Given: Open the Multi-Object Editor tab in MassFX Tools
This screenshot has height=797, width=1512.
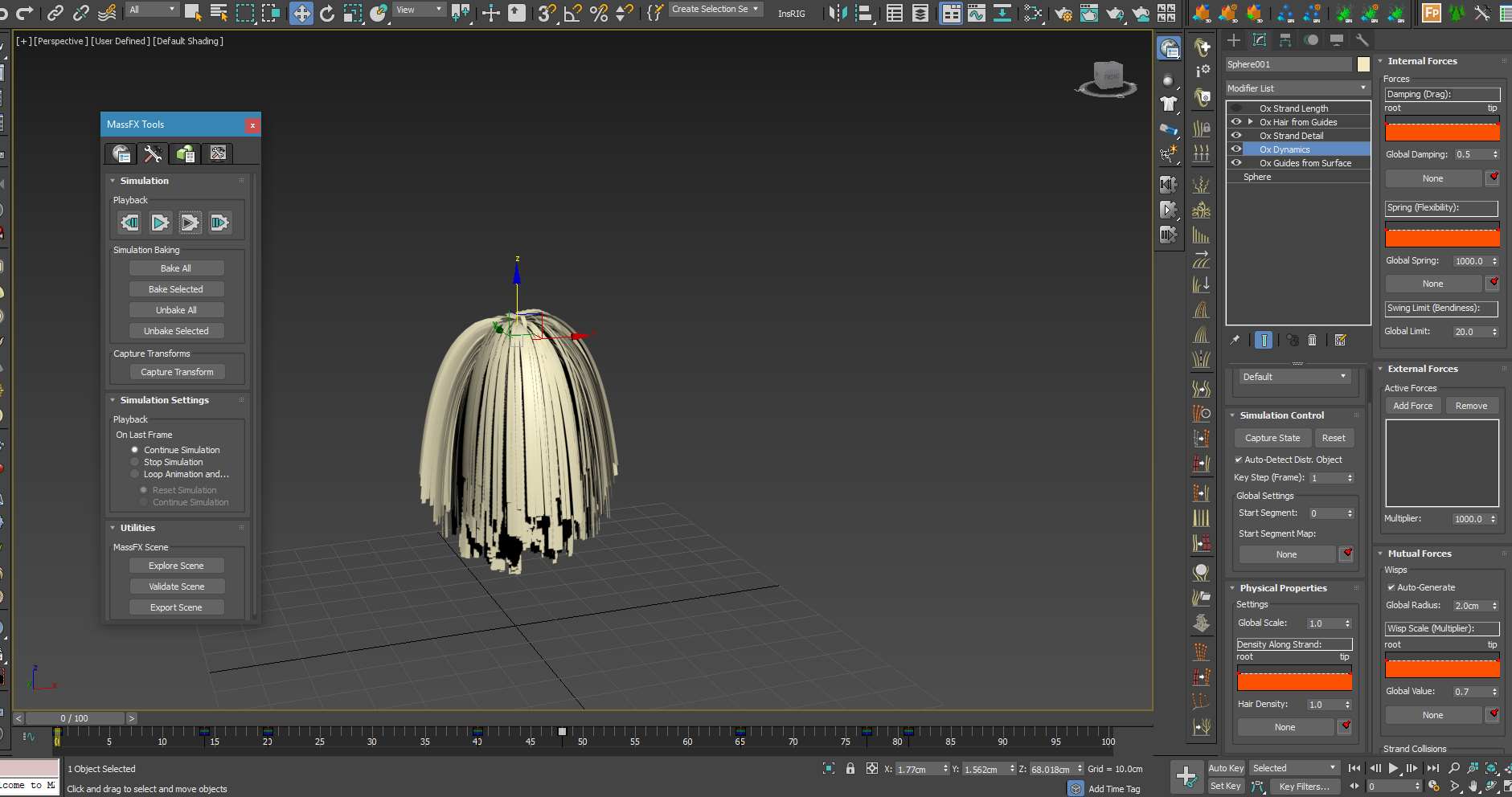Looking at the screenshot, I should click(x=185, y=153).
